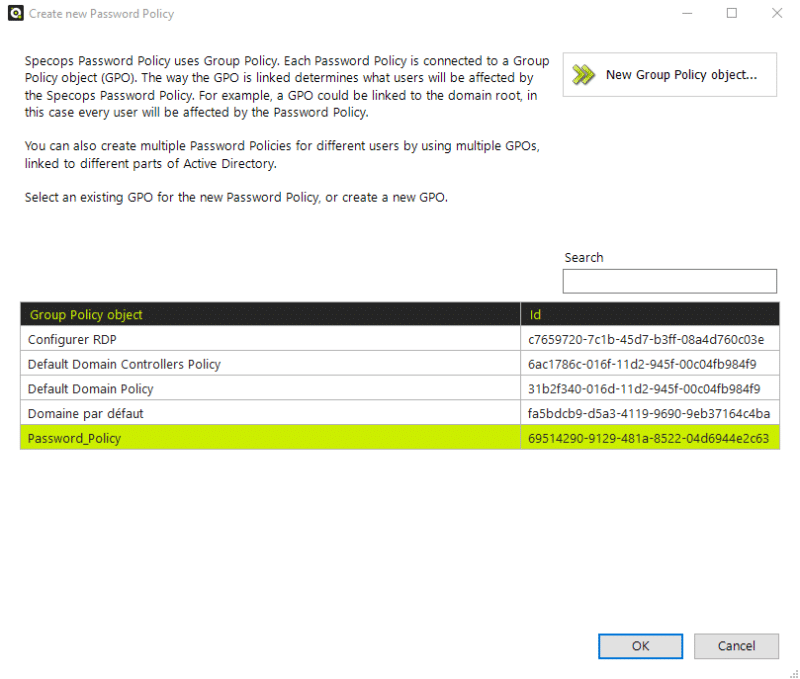The width and height of the screenshot is (800, 679).
Task: Click Id fa5bdcb9-d5a3-4119 cell
Action: [650, 413]
